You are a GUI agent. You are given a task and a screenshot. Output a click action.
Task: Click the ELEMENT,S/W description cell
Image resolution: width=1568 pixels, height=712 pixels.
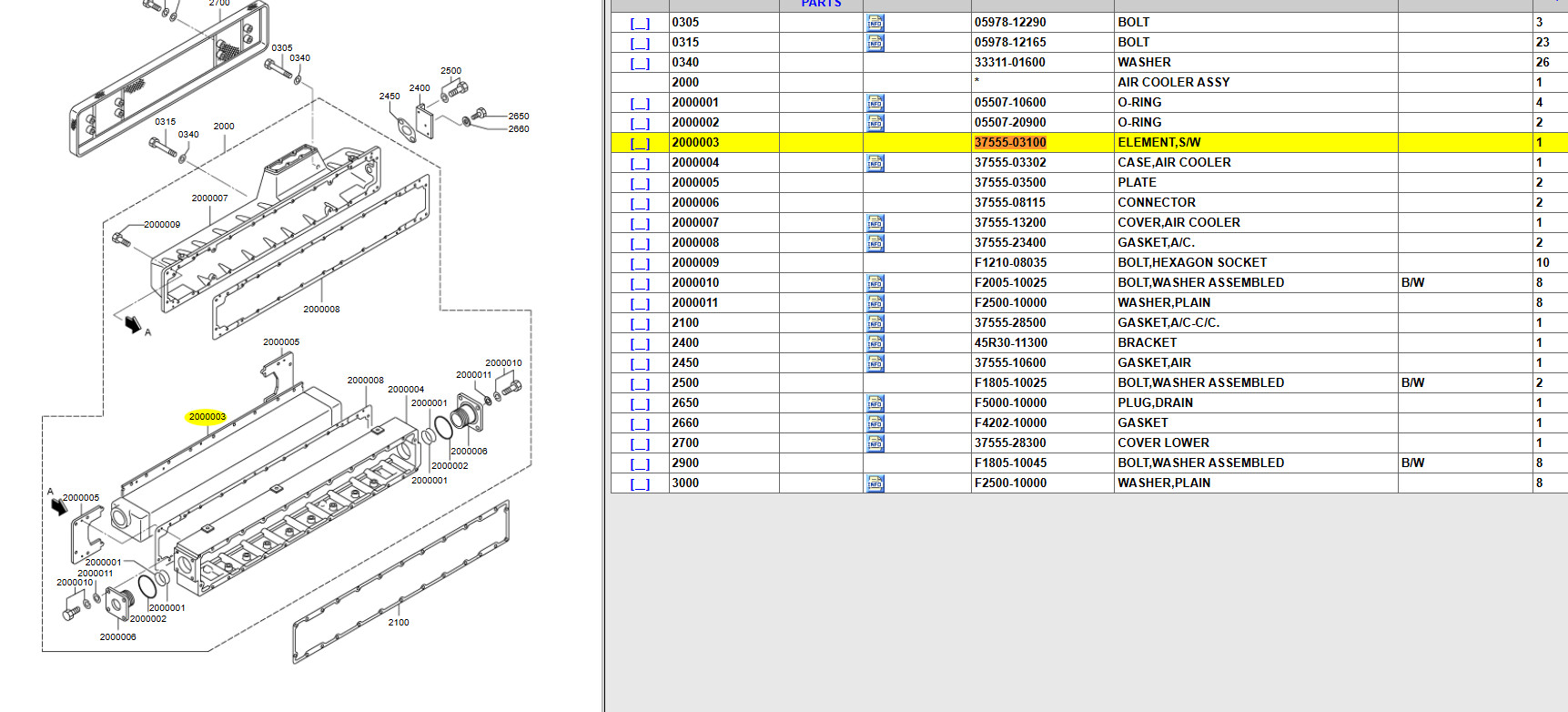[x=1256, y=142]
